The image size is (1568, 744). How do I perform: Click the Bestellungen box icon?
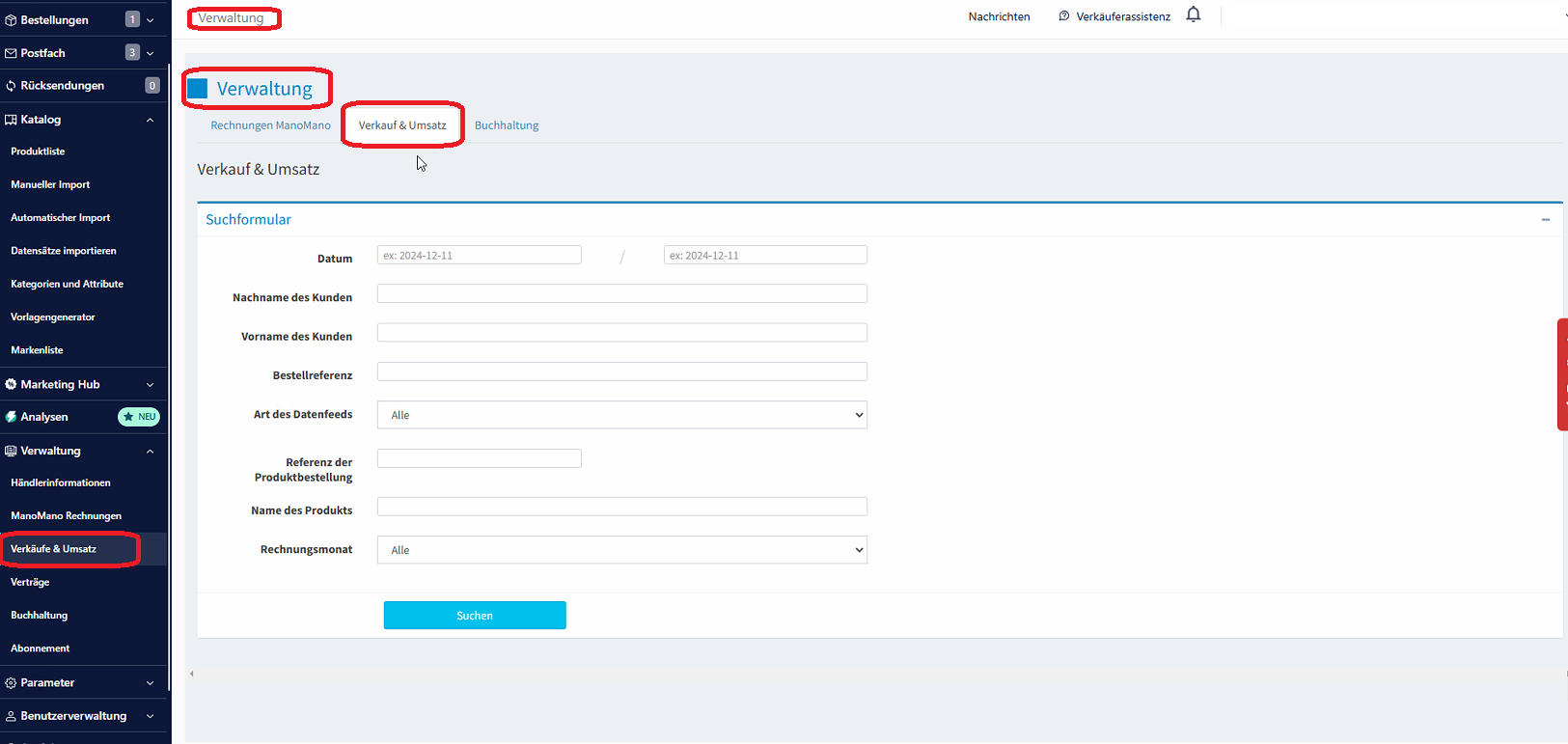coord(11,20)
